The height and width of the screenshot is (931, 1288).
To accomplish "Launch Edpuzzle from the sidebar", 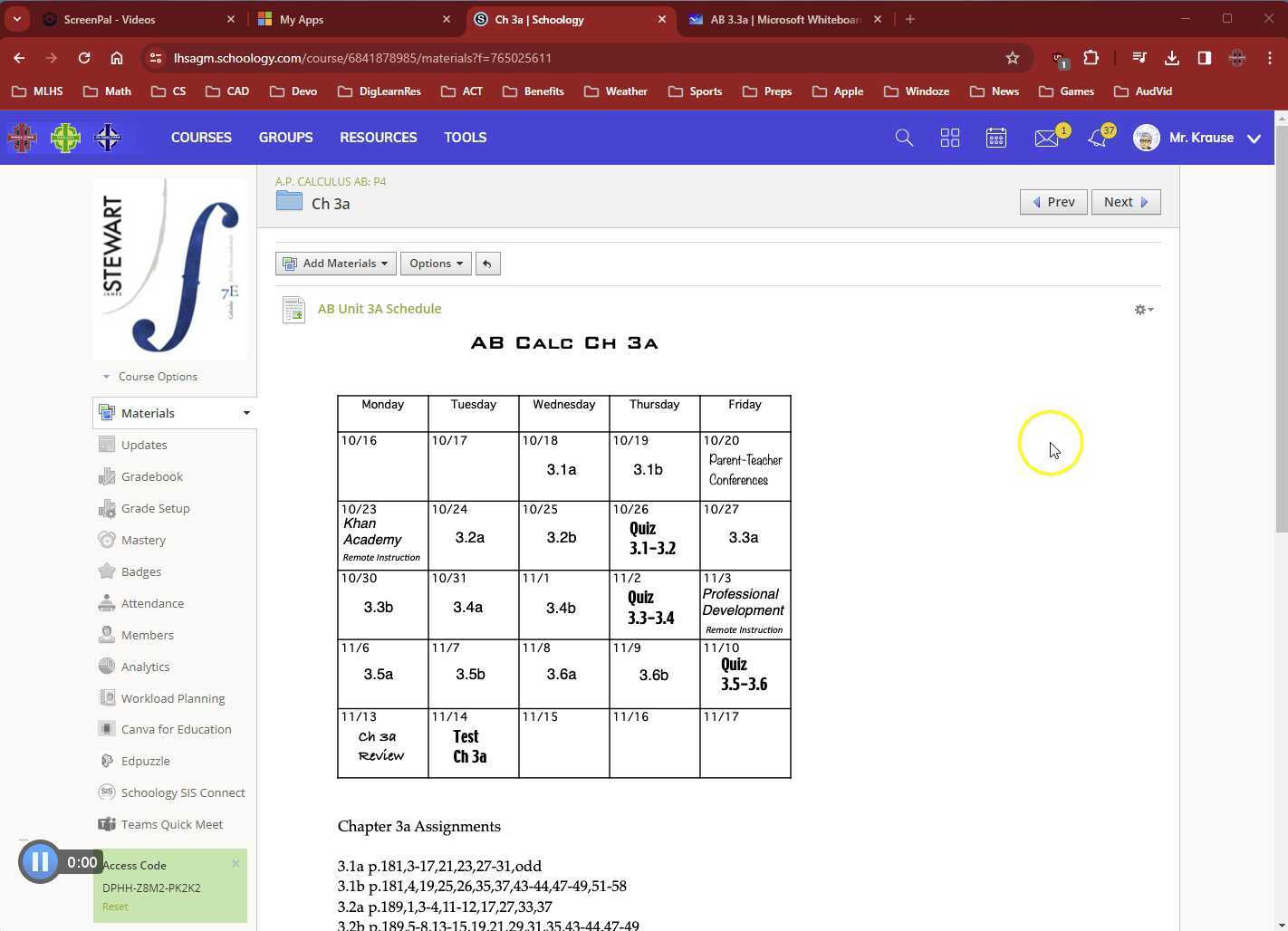I will coord(145,761).
